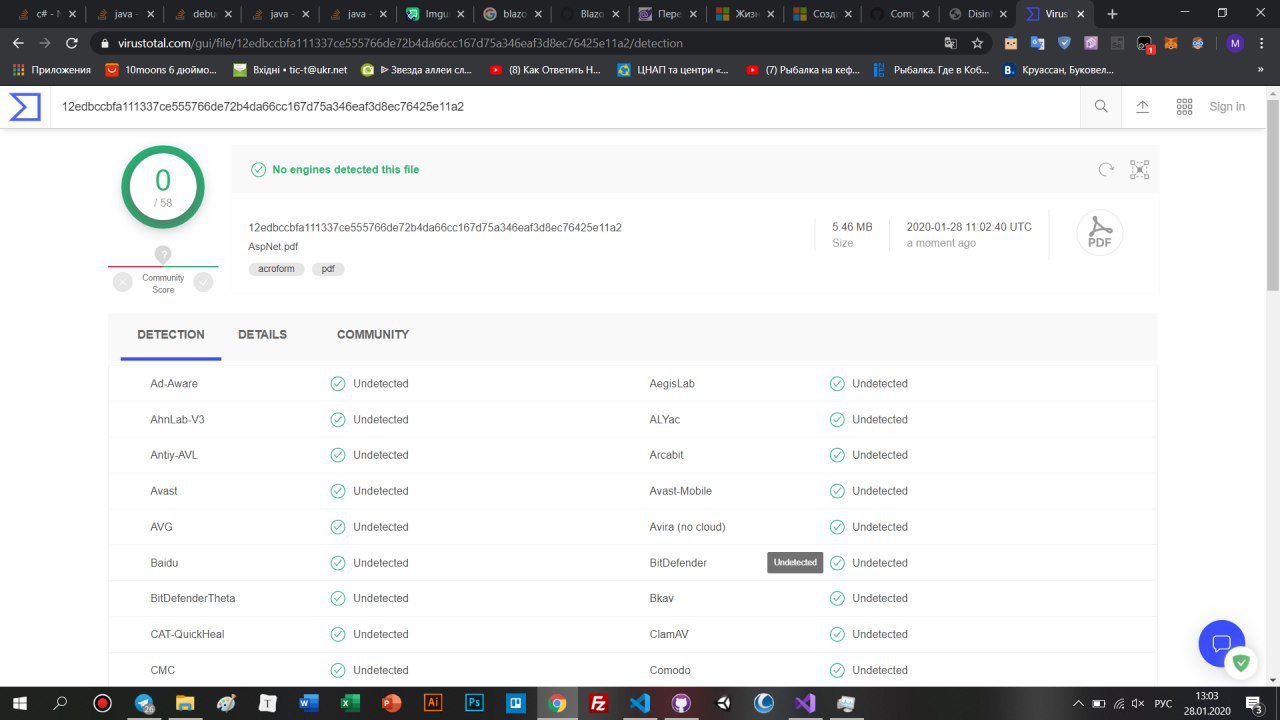Viewport: 1280px width, 720px height.
Task: Open the notification center icon
Action: tap(1254, 703)
